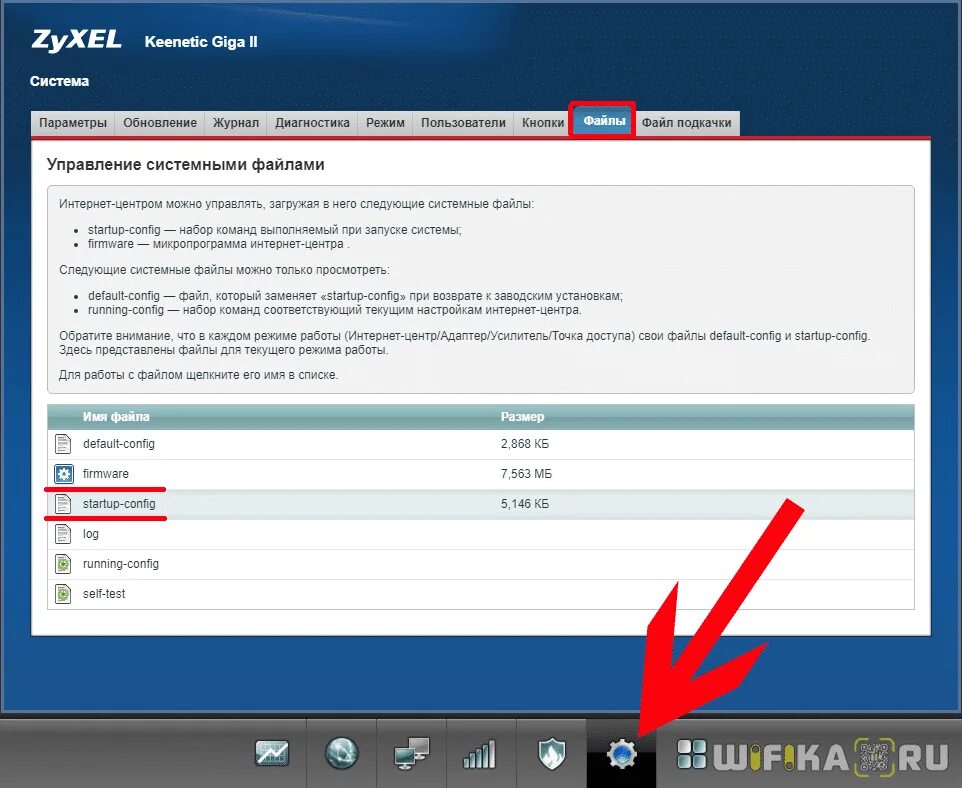Select the Файлы tab

tap(604, 121)
